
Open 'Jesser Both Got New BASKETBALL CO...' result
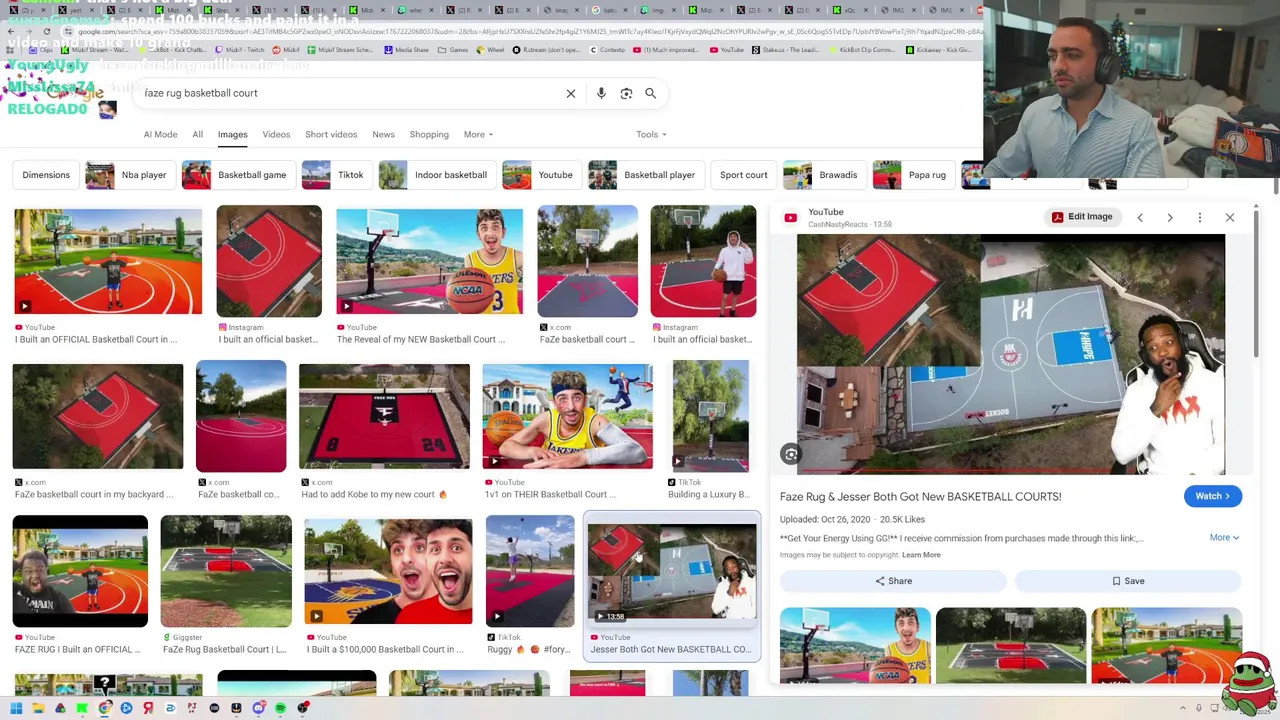click(x=672, y=586)
